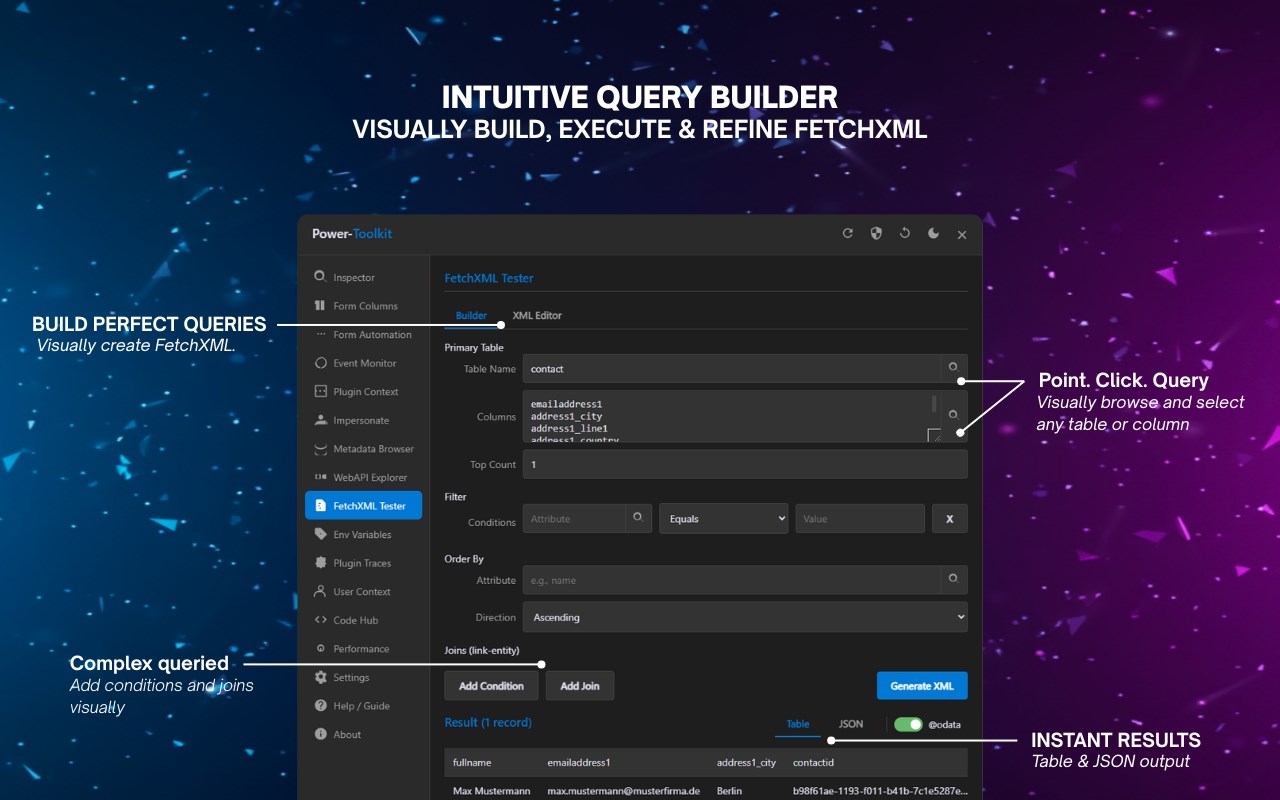
Task: Open the Event Monitor tool
Action: (x=363, y=363)
